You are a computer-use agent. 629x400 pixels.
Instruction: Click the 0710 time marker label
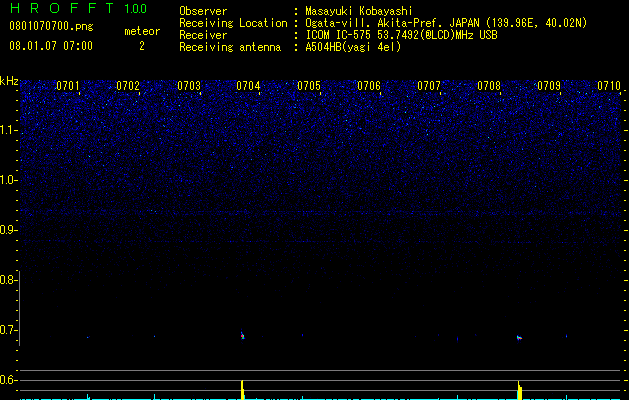pyautogui.click(x=609, y=86)
